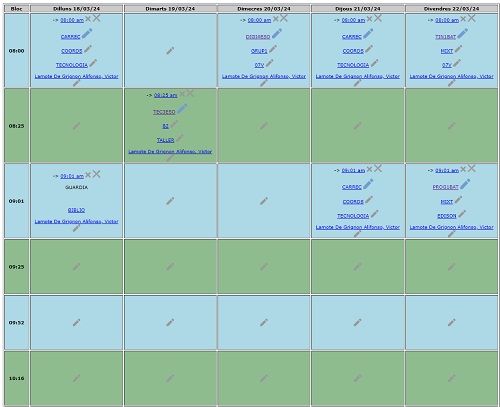Open the CARREC link on Dilluns 08:00

coord(70,37)
